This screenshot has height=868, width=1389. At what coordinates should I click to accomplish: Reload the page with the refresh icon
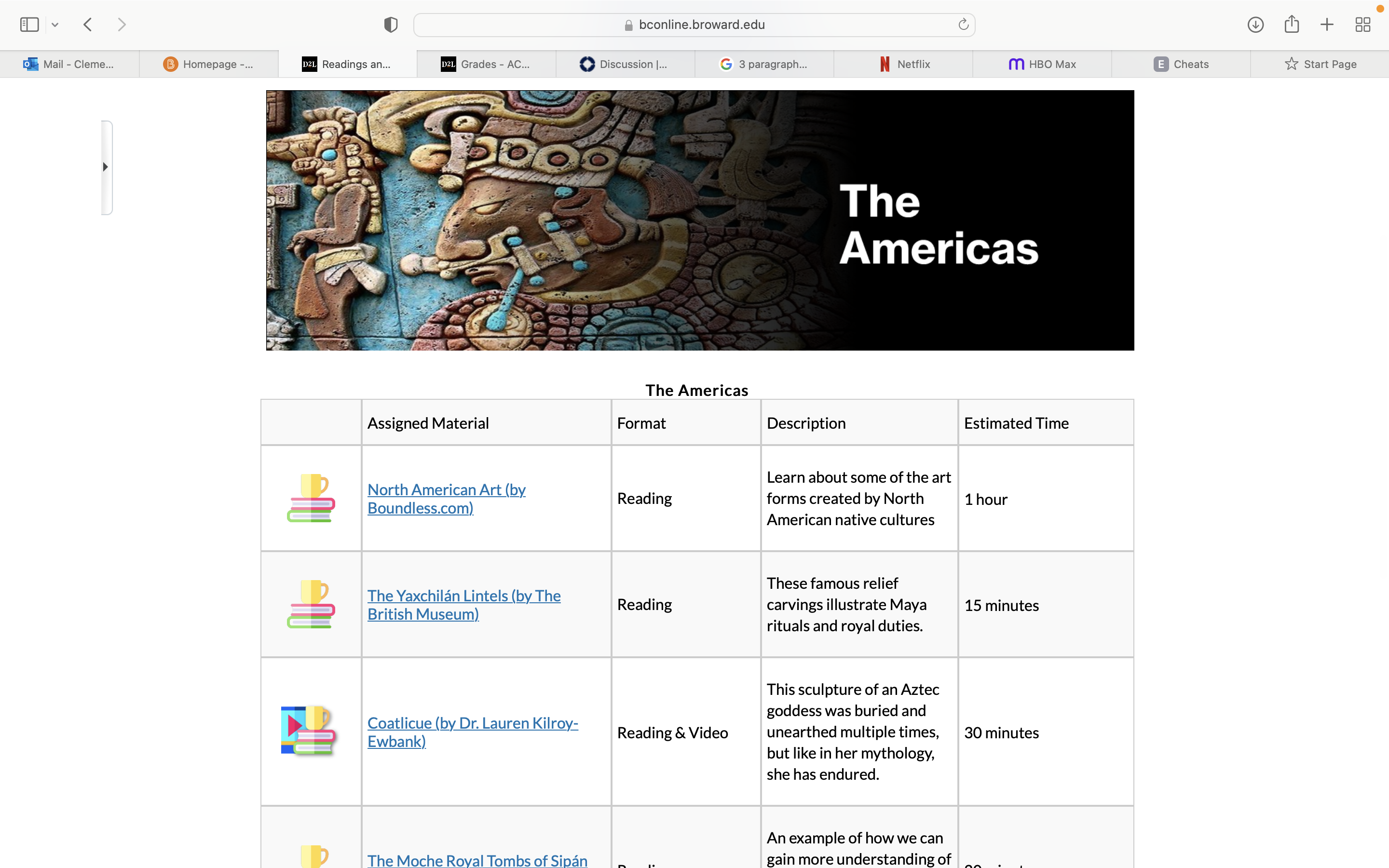pyautogui.click(x=963, y=24)
